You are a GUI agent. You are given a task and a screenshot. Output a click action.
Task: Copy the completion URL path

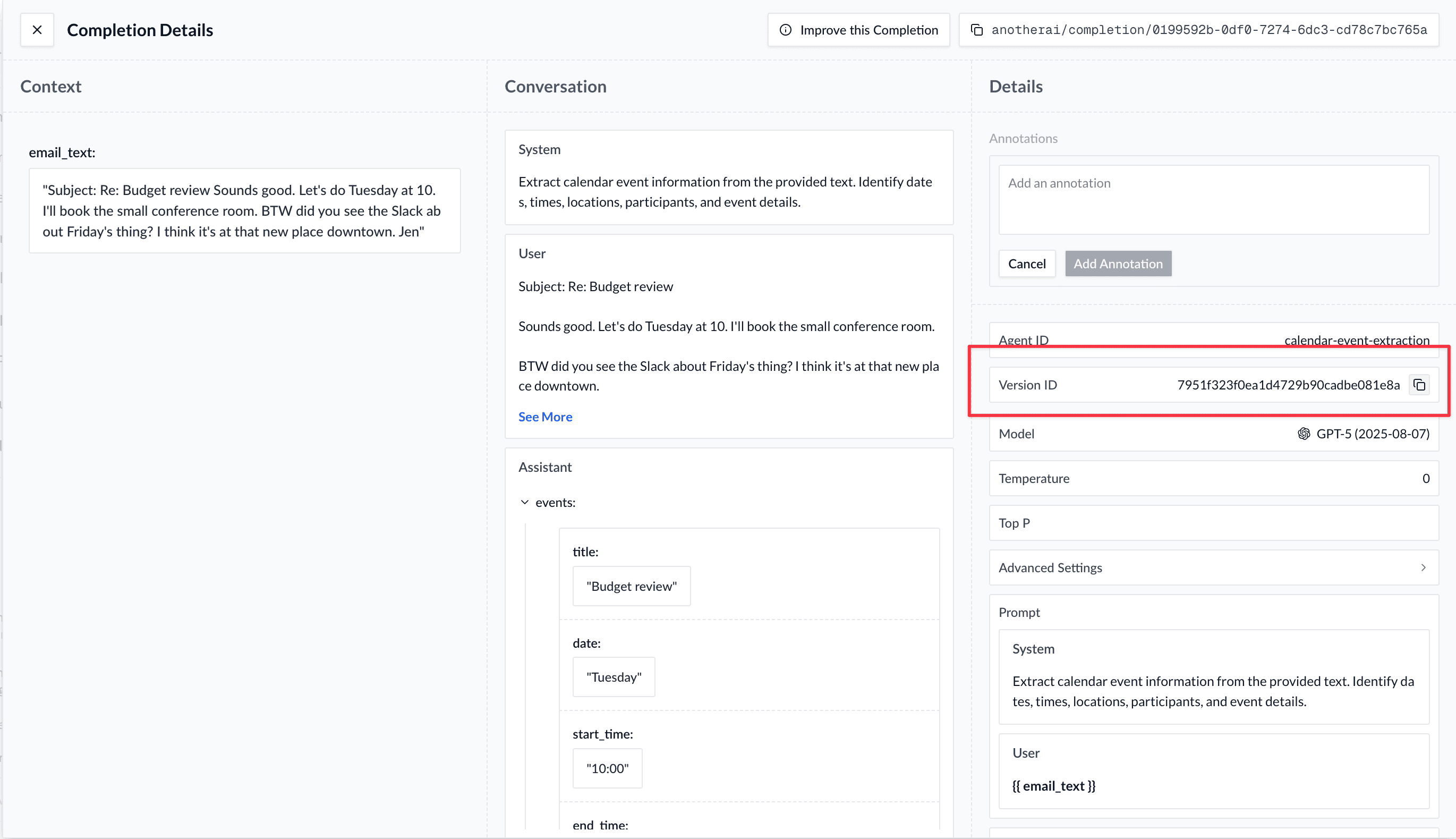coord(977,29)
